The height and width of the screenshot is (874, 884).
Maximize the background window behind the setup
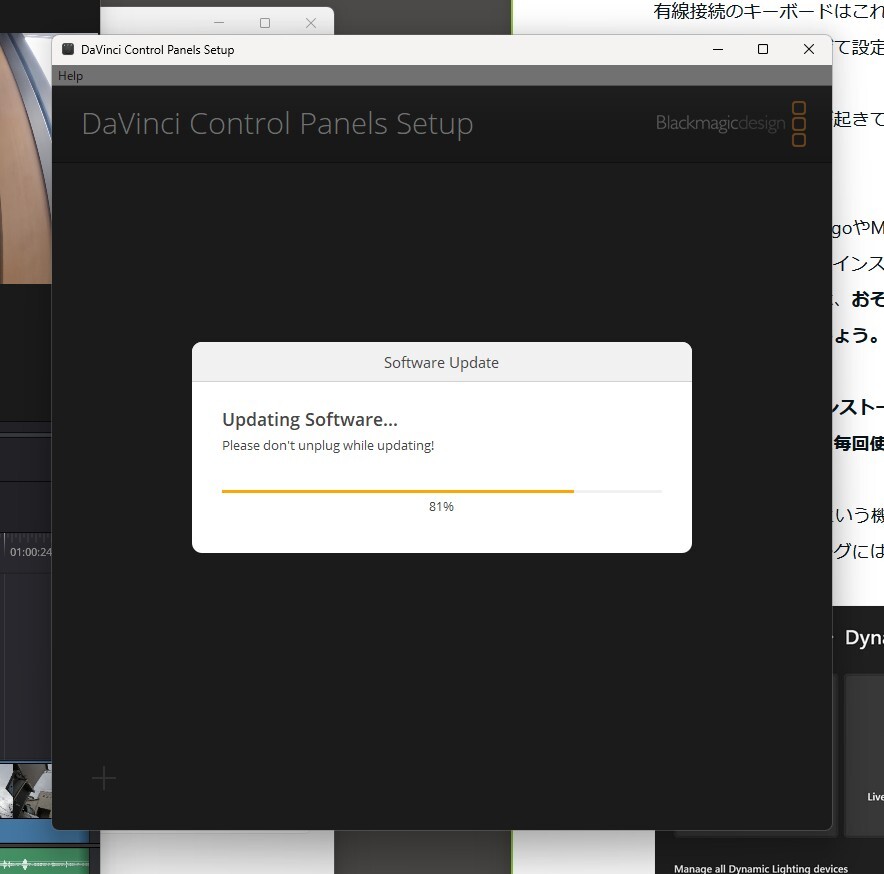265,23
